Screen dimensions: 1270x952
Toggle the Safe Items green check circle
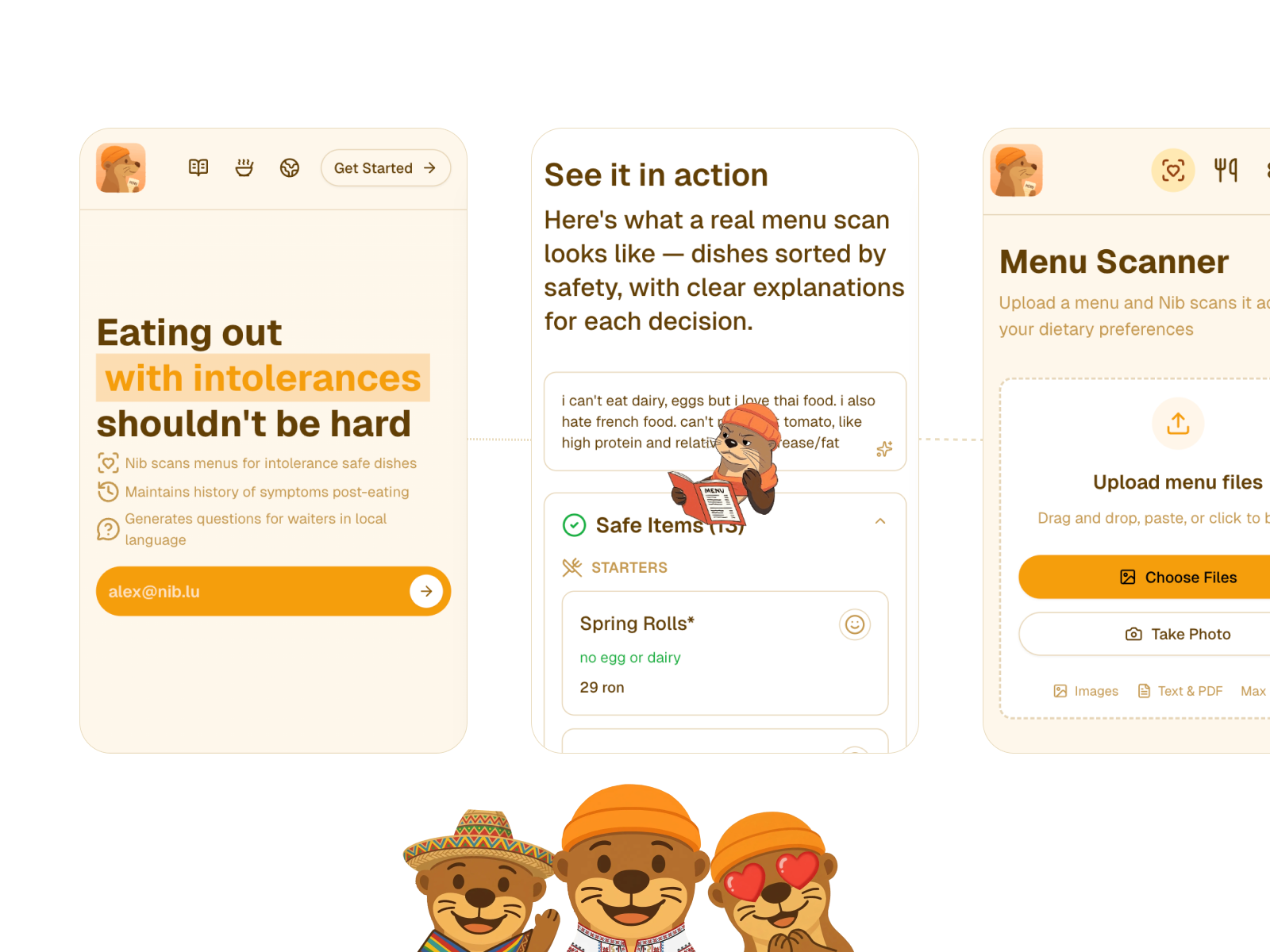pyautogui.click(x=574, y=525)
